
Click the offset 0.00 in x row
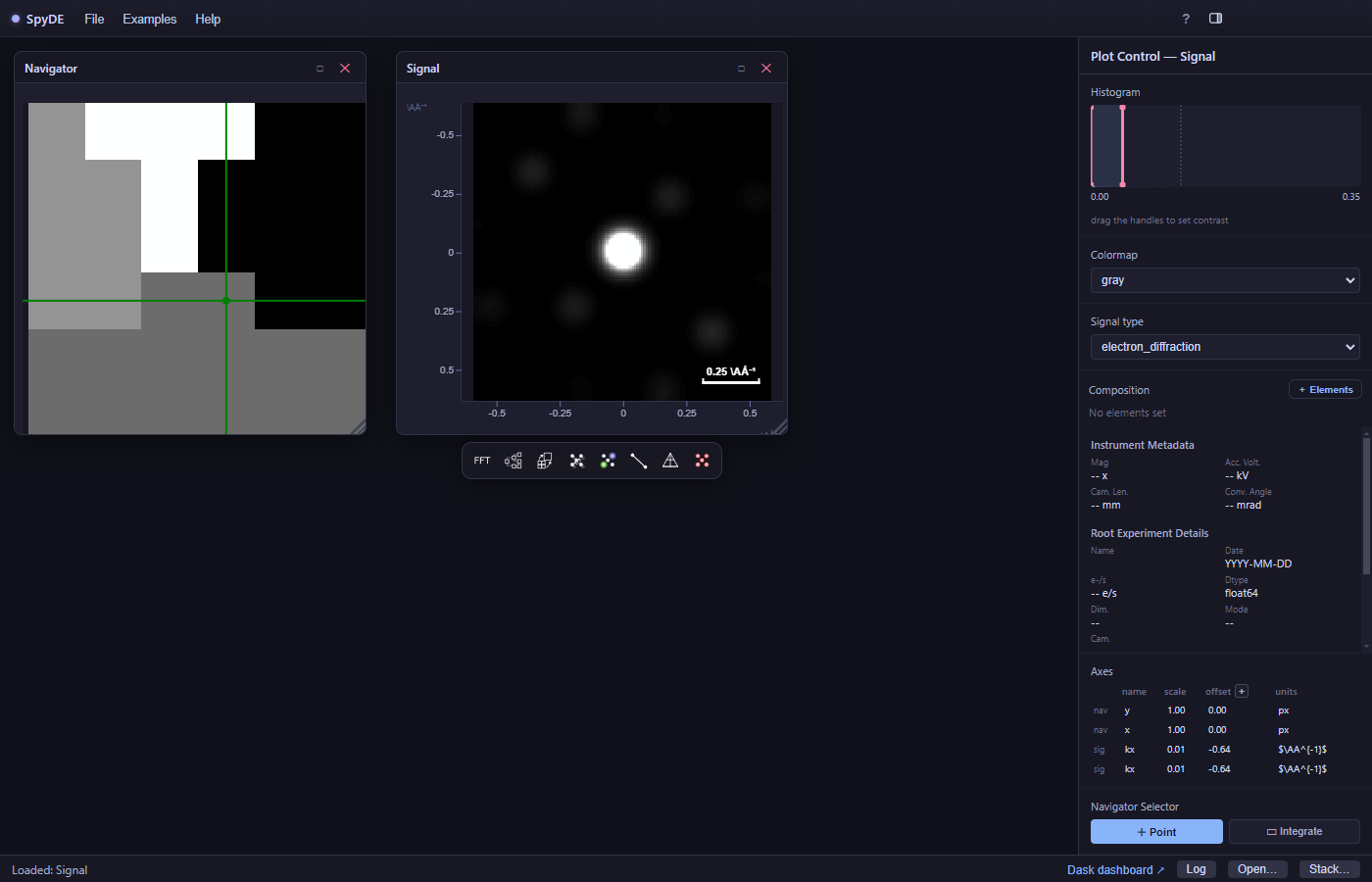1217,730
